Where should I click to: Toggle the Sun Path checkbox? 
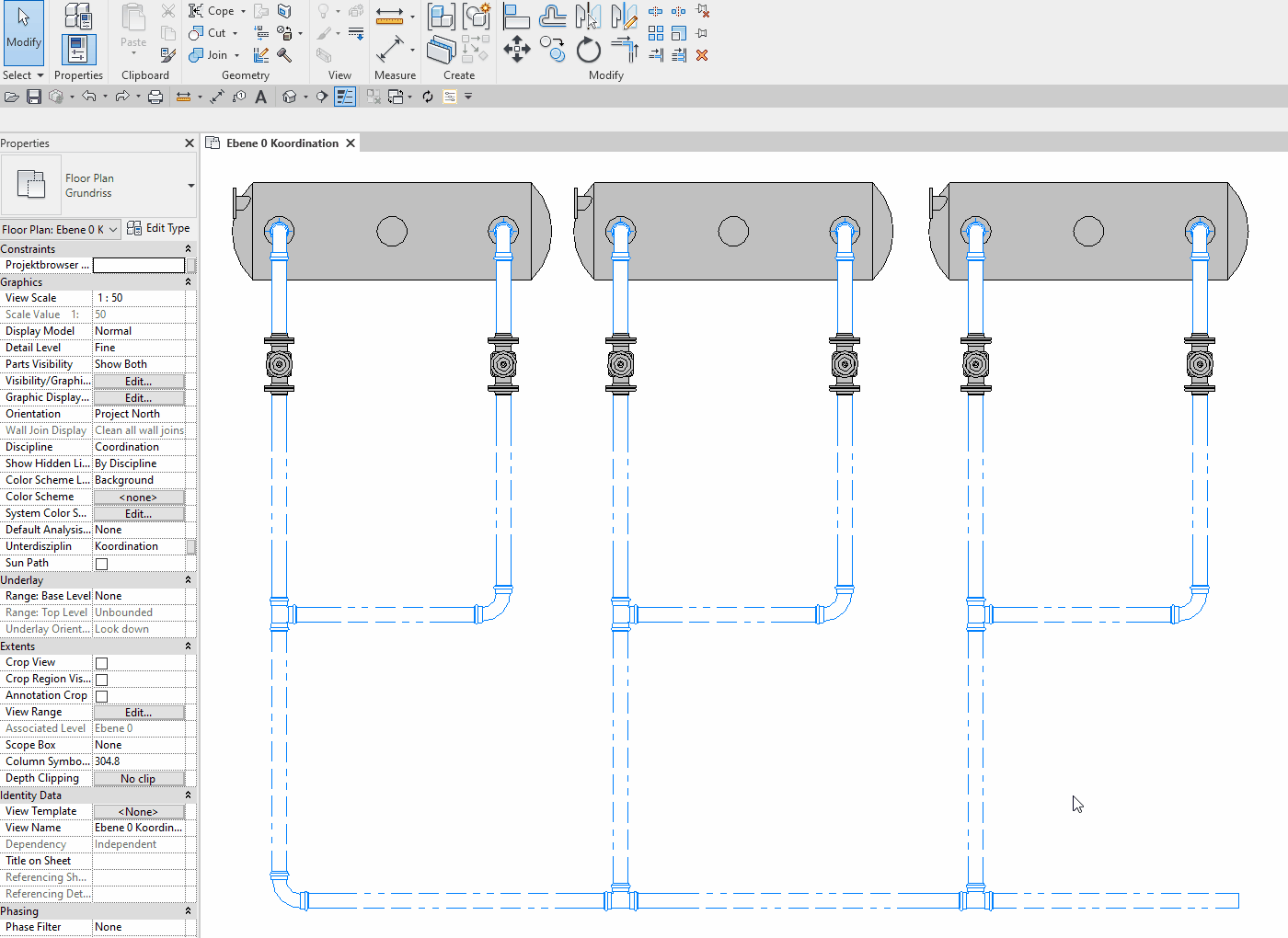(x=102, y=564)
